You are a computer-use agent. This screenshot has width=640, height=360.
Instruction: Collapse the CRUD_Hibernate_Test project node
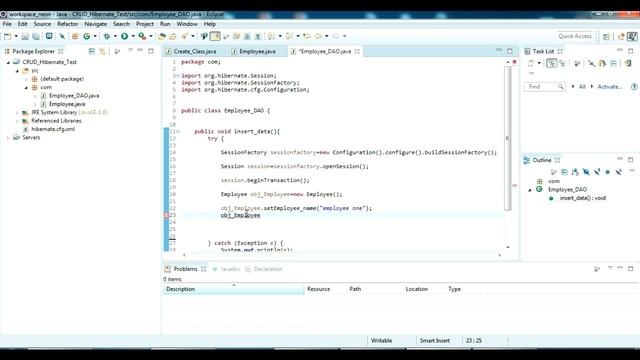(x=8, y=62)
